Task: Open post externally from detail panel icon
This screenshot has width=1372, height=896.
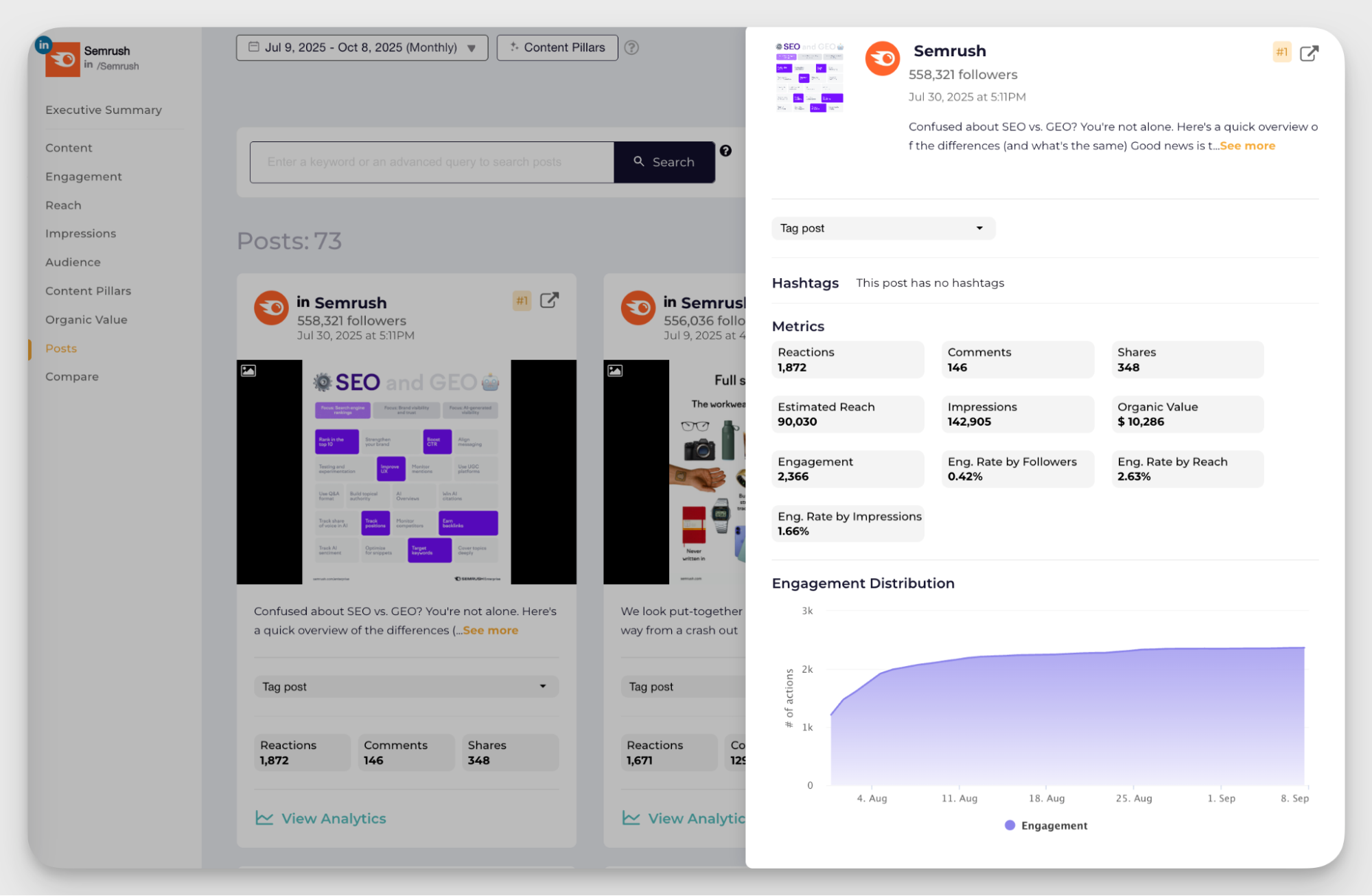Action: (x=1309, y=54)
